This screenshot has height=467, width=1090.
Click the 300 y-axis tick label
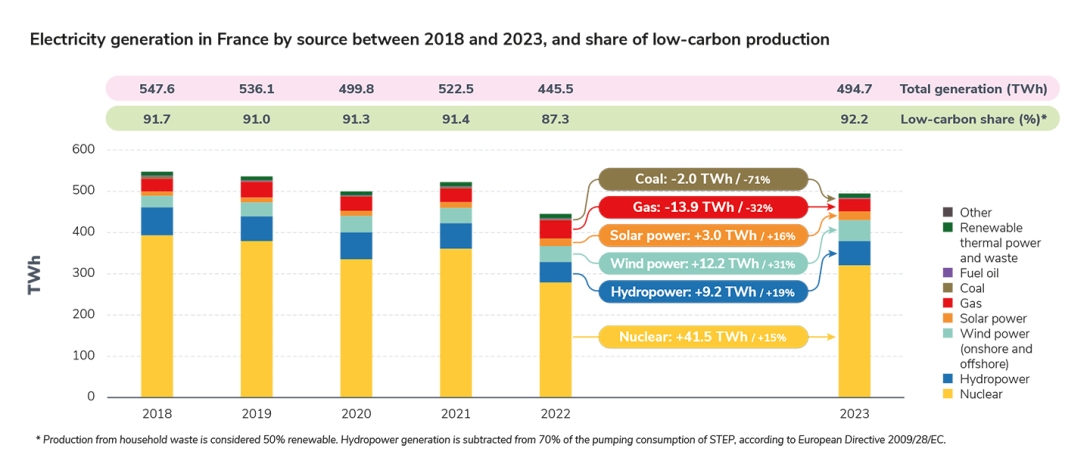84,273
